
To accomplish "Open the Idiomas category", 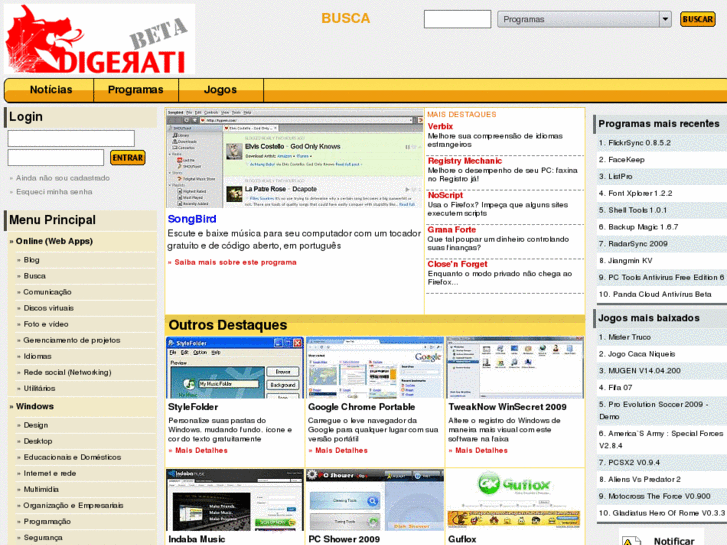I will pyautogui.click(x=38, y=356).
